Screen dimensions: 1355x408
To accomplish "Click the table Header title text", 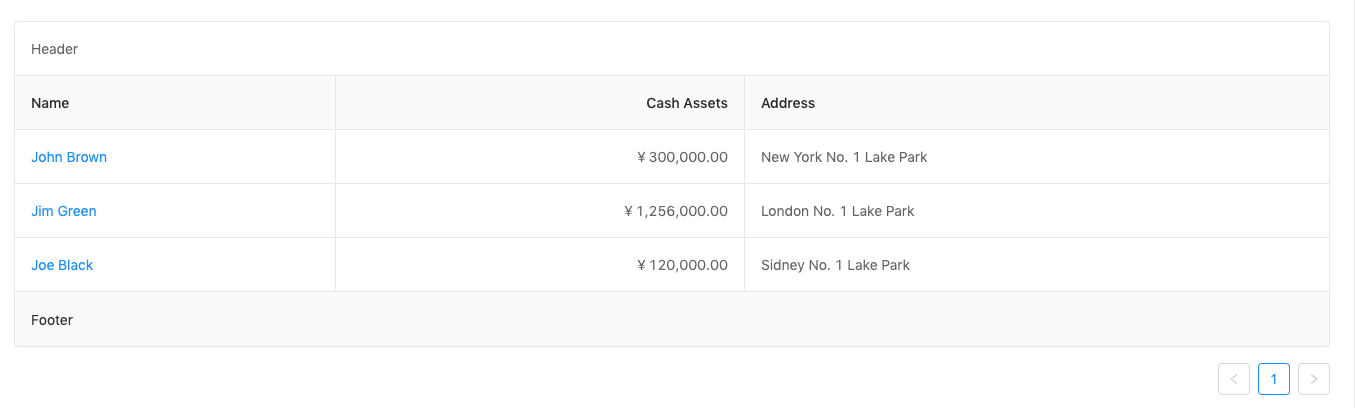I will (54, 49).
